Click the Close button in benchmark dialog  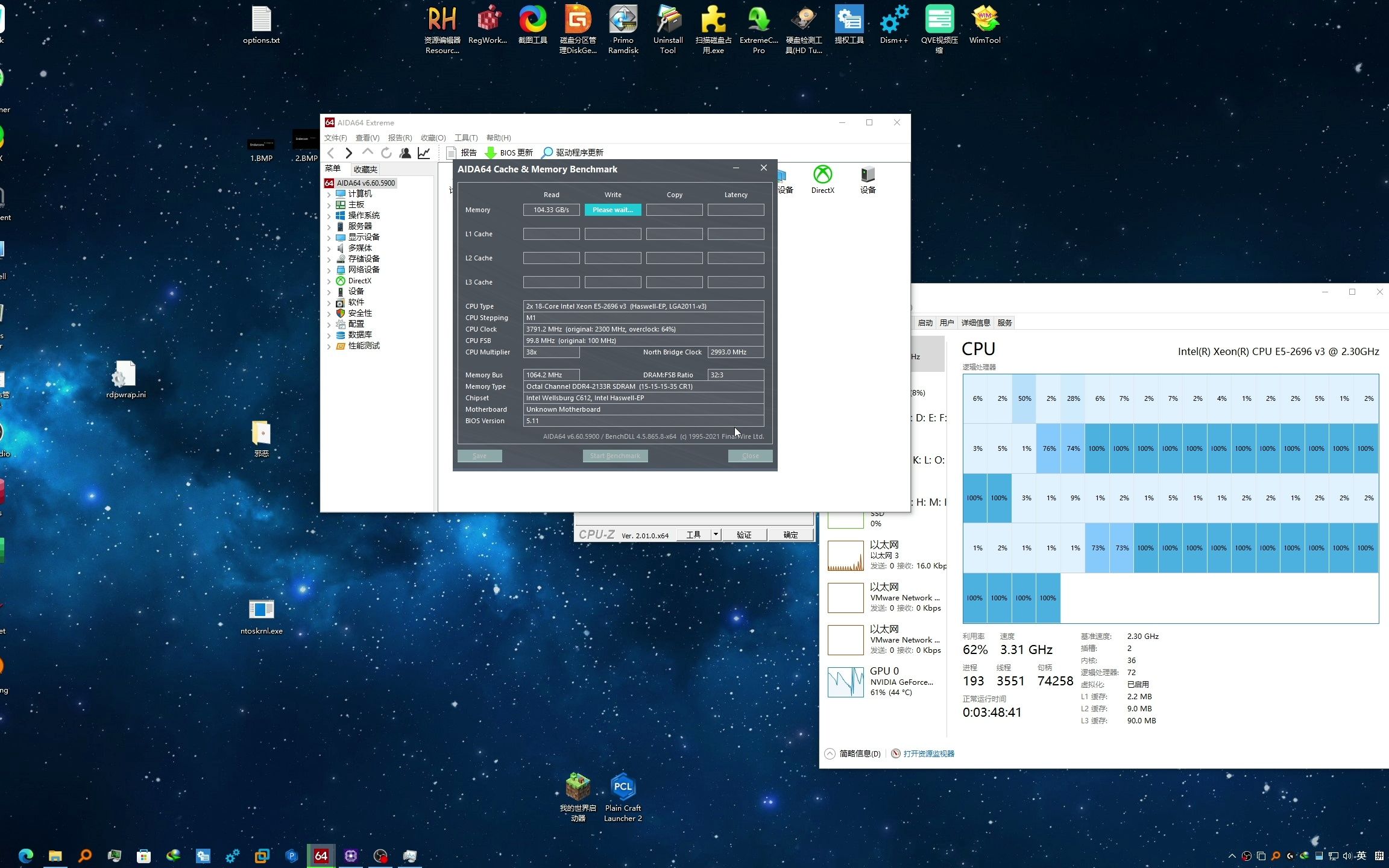[750, 456]
